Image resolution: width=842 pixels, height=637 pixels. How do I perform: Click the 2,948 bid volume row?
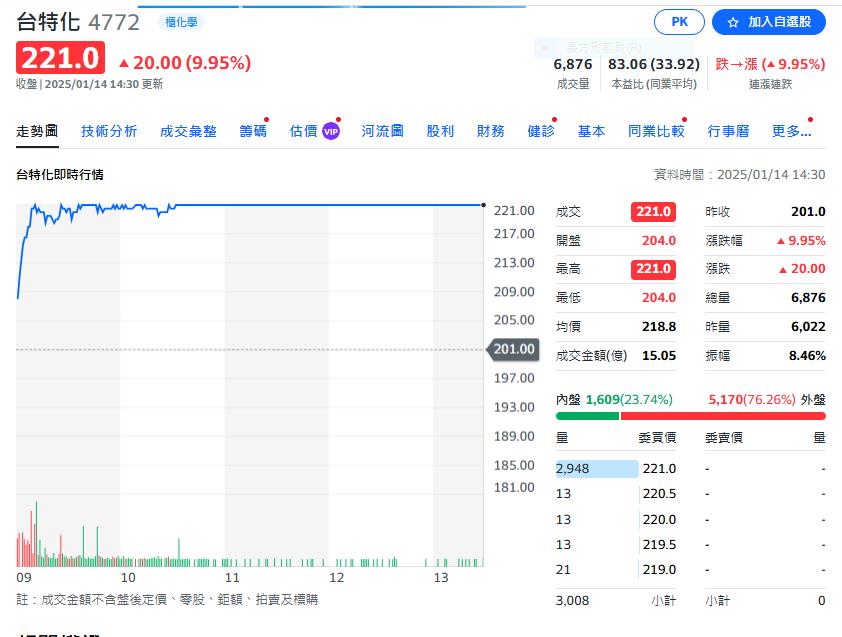[x=616, y=468]
